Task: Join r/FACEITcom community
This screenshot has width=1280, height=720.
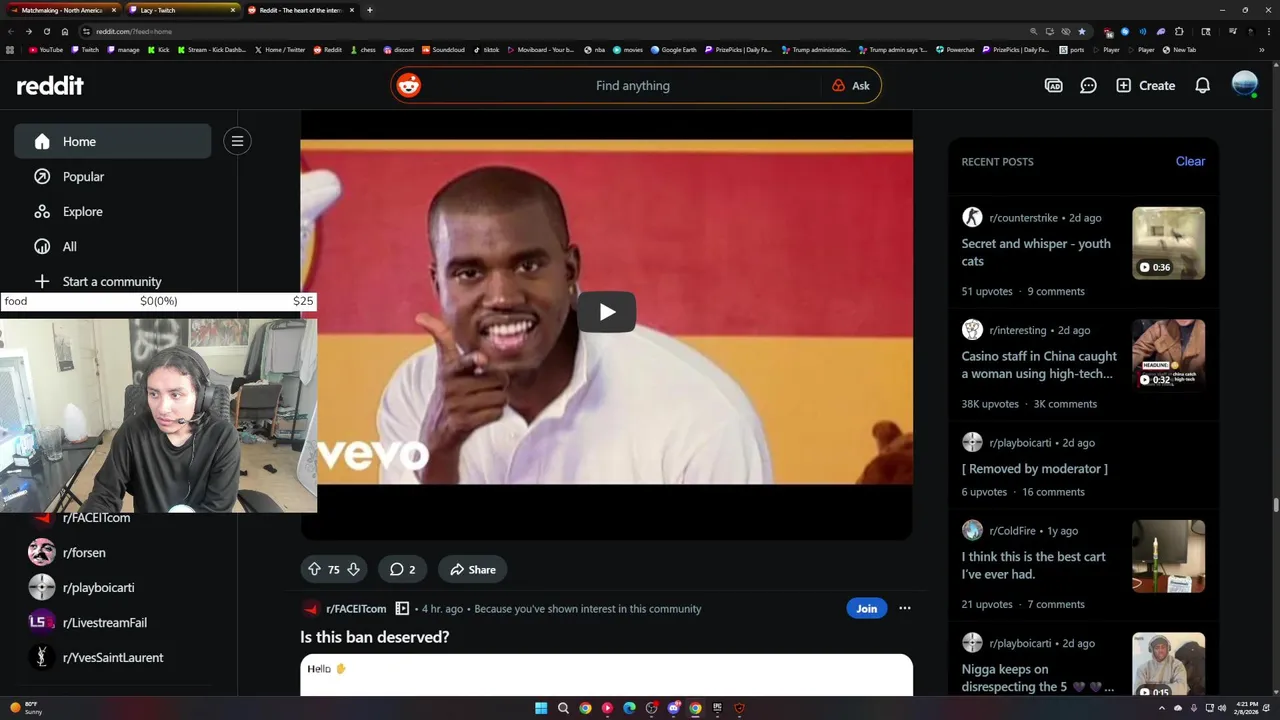Action: point(866,608)
